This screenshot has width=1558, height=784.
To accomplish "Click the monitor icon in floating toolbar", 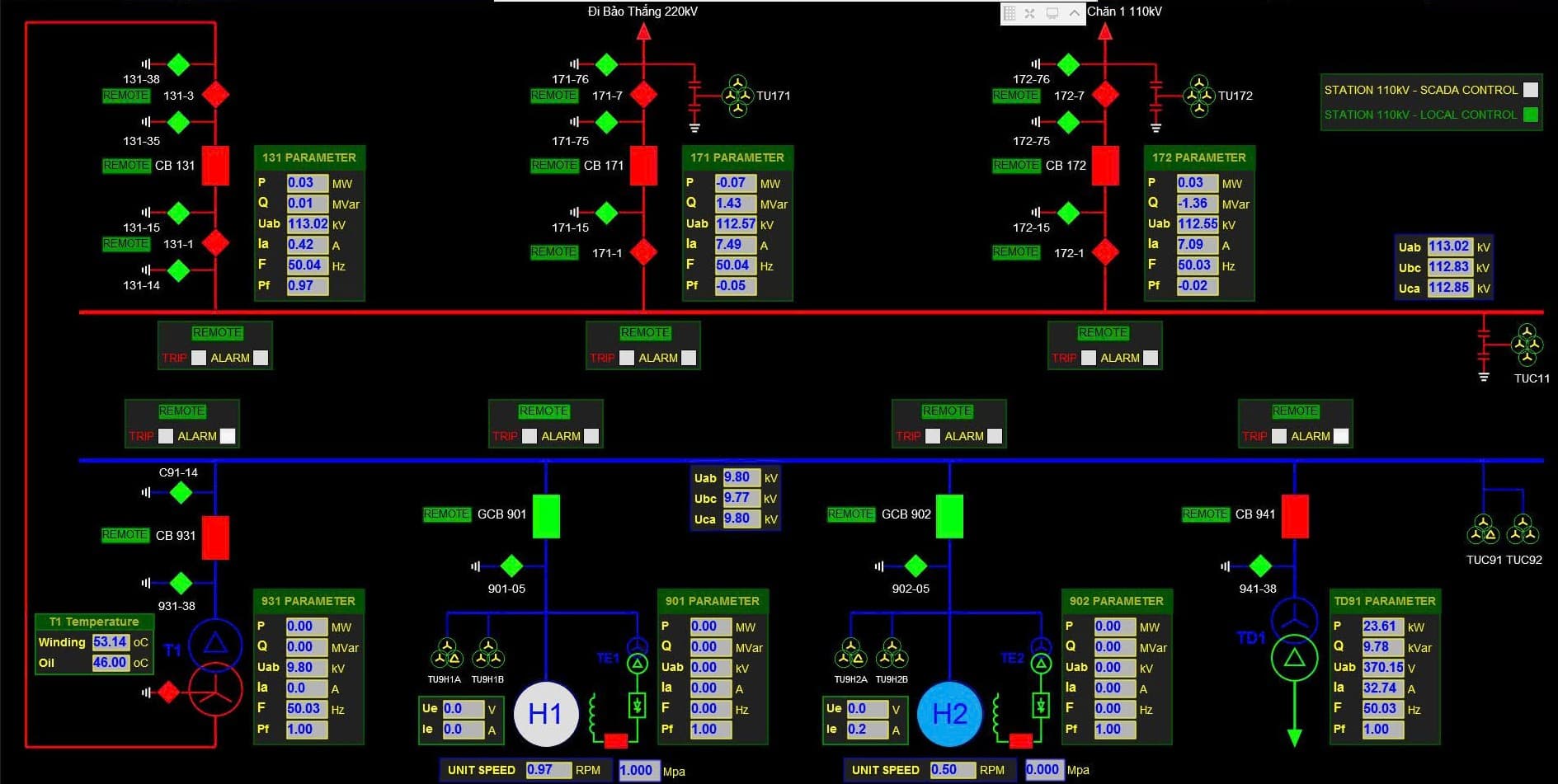I will point(1052,13).
